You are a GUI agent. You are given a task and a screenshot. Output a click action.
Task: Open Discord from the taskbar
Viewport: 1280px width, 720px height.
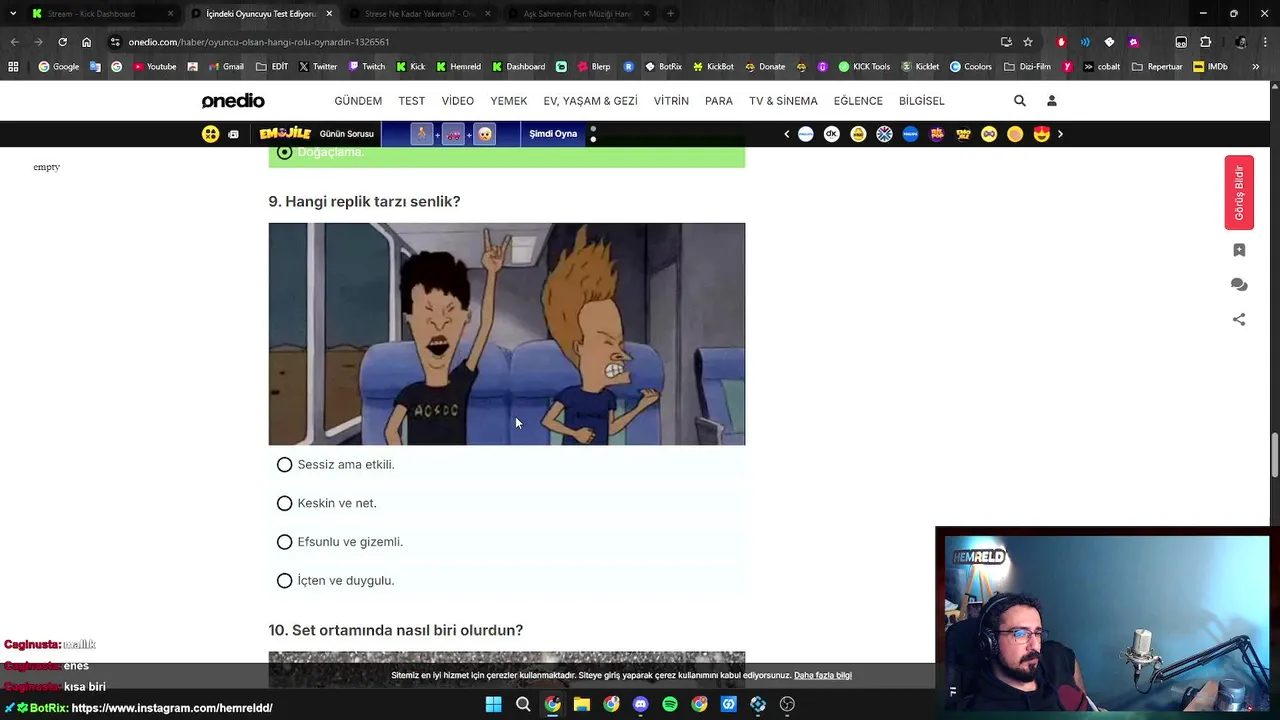click(x=641, y=704)
